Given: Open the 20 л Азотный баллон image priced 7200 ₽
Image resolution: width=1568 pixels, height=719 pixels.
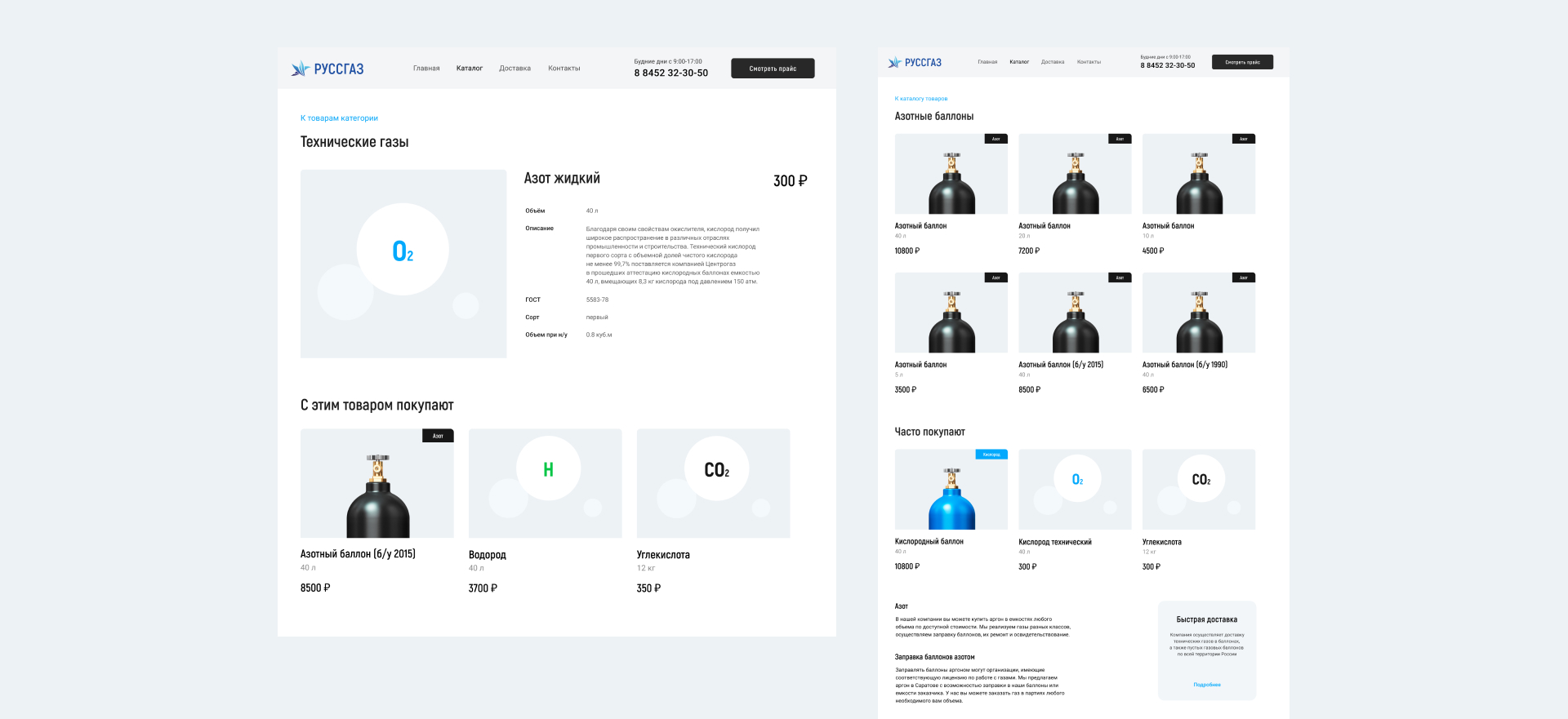Looking at the screenshot, I should pyautogui.click(x=1075, y=174).
